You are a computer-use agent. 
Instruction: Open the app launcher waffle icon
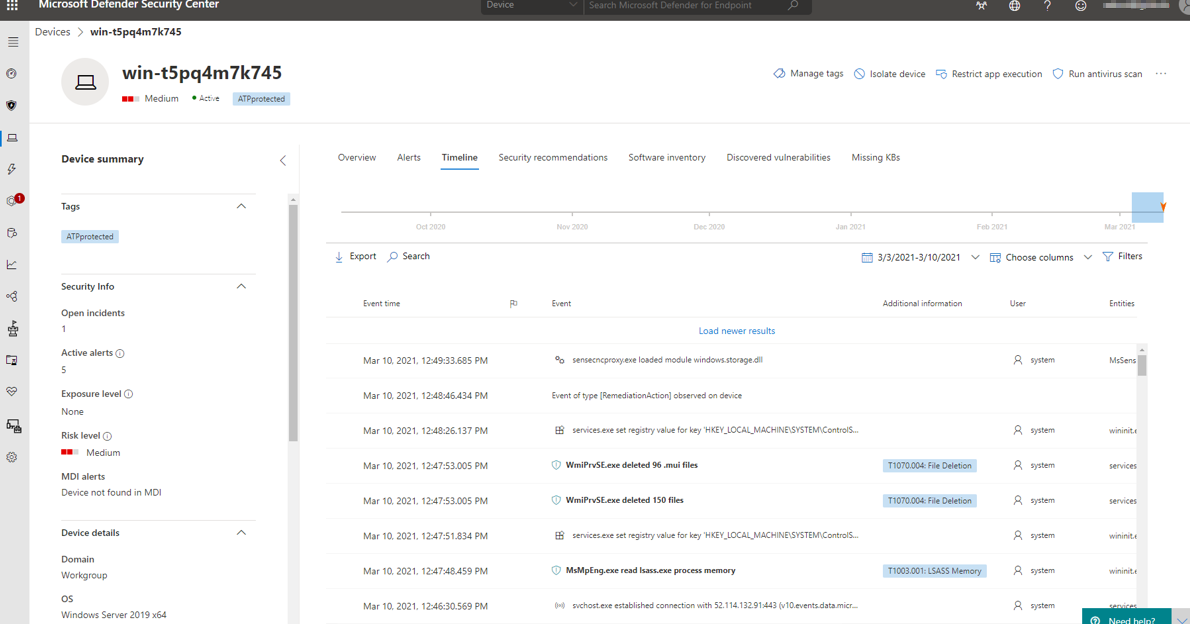(x=12, y=5)
